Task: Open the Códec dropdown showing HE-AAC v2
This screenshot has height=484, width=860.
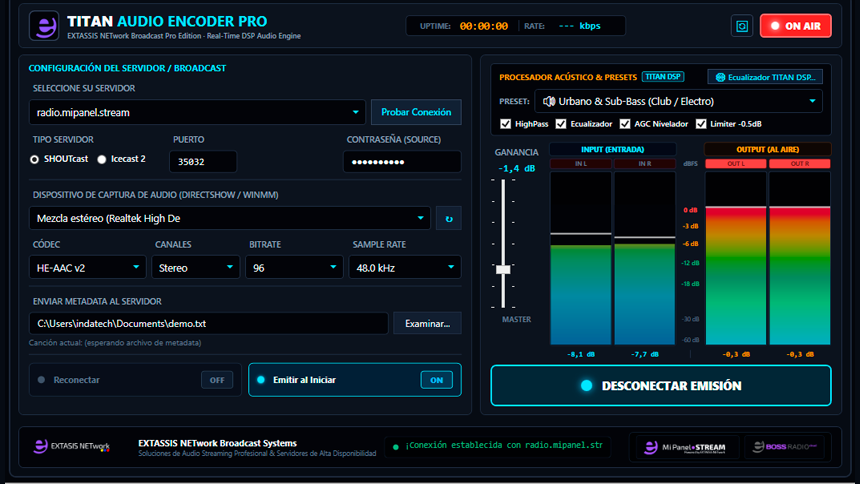Action: tap(88, 268)
